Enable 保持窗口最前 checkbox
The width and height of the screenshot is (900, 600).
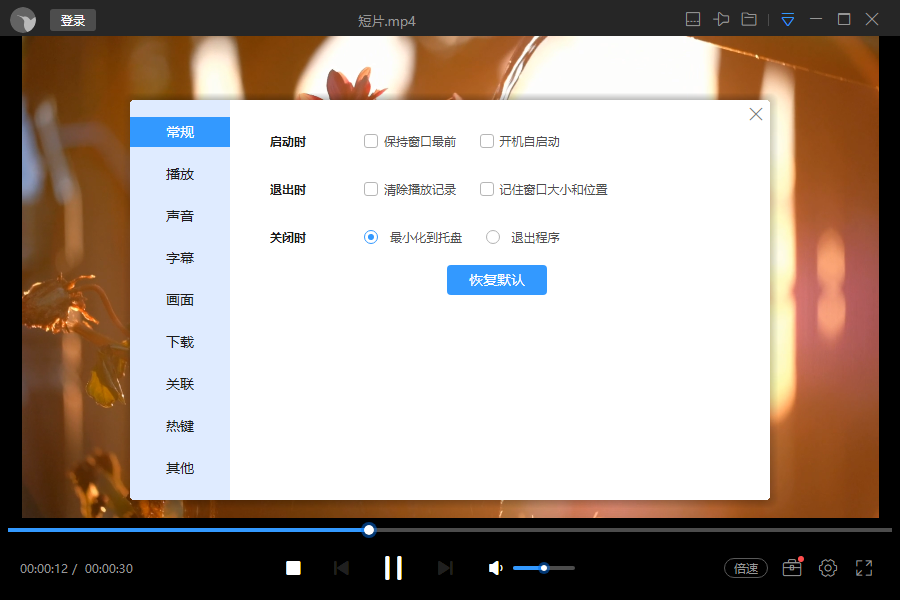coord(370,141)
